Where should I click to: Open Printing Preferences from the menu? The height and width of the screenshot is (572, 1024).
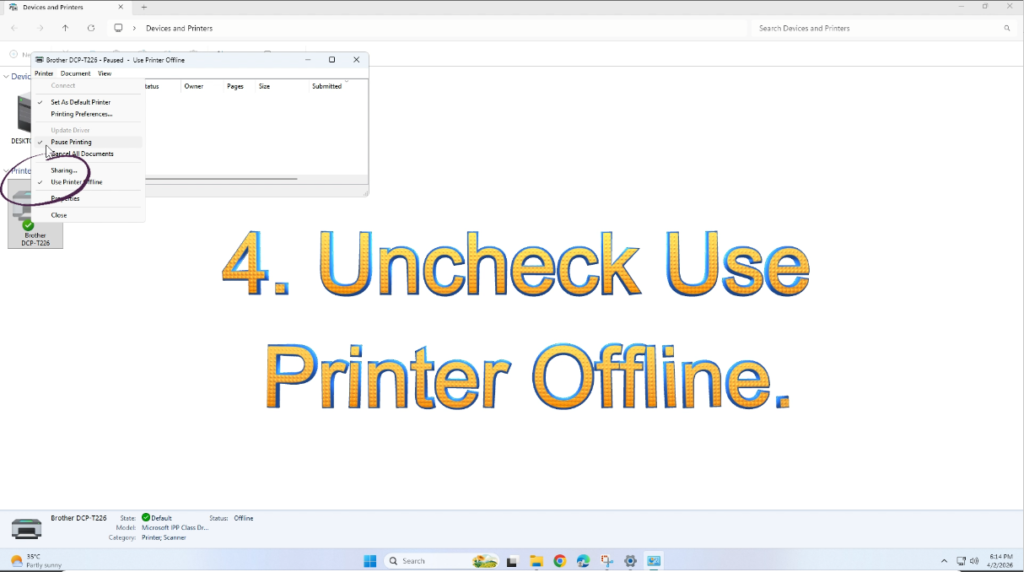tap(82, 114)
